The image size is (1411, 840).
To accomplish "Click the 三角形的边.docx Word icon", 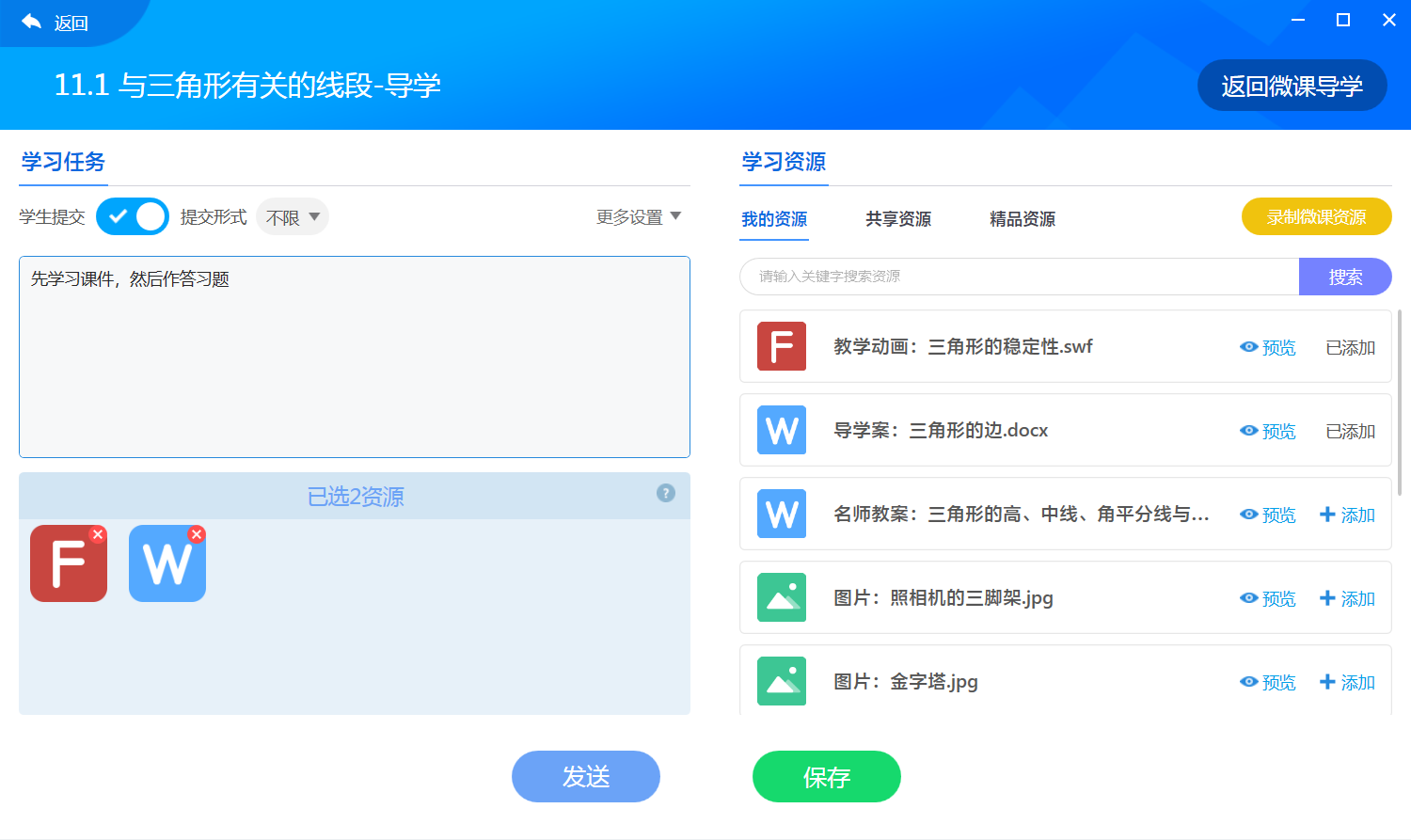I will pos(782,430).
